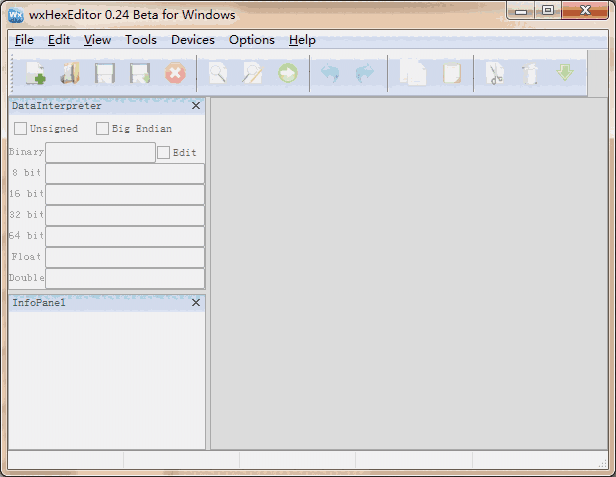Image resolution: width=616 pixels, height=477 pixels.
Task: Open the Edit menu
Action: pos(59,40)
